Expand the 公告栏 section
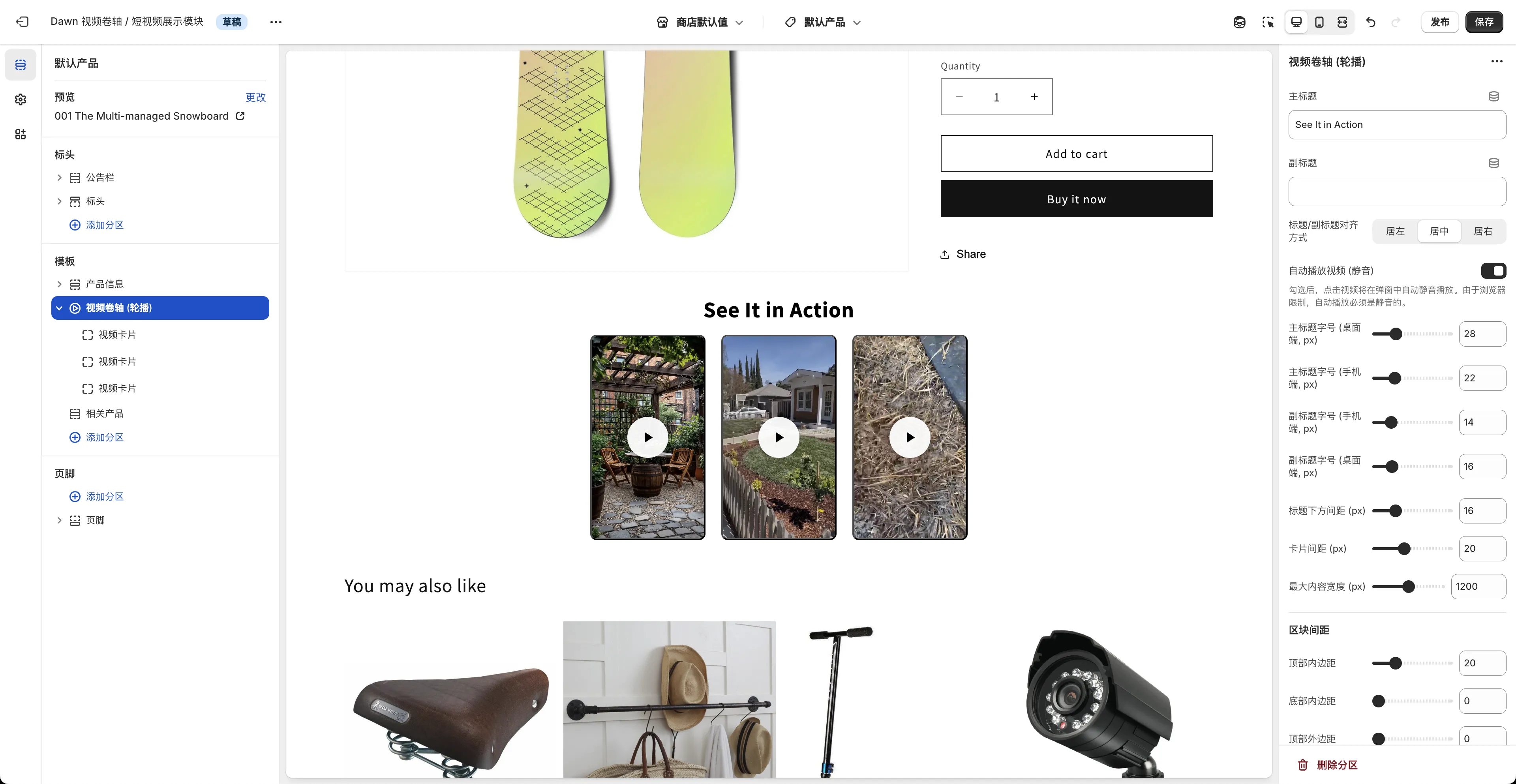 [60, 177]
